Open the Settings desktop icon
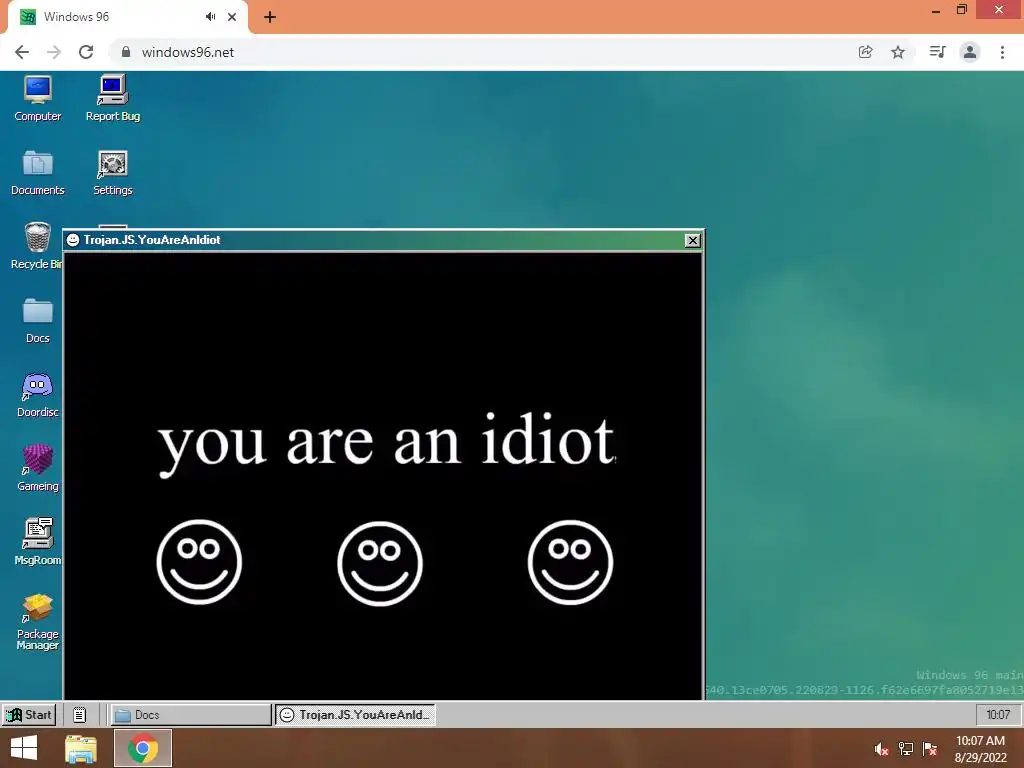The height and width of the screenshot is (768, 1024). pos(112,173)
